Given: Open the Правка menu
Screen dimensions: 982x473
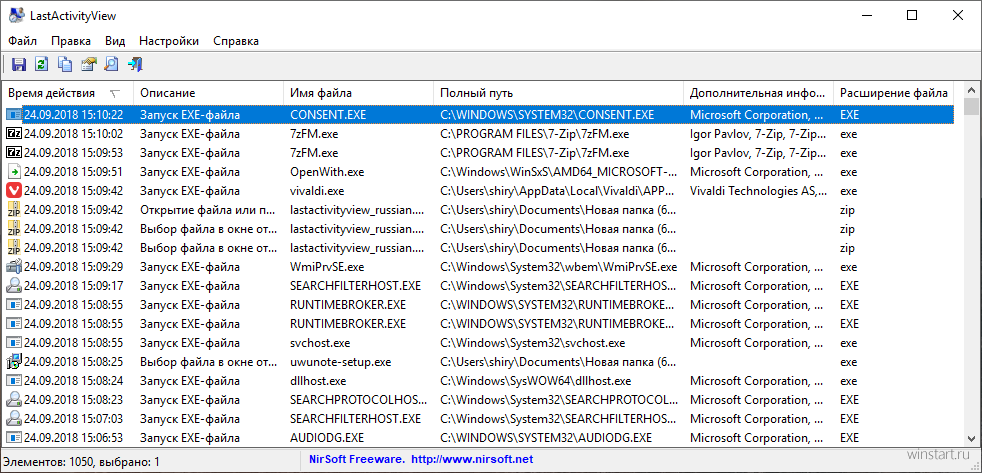Looking at the screenshot, I should 71,41.
